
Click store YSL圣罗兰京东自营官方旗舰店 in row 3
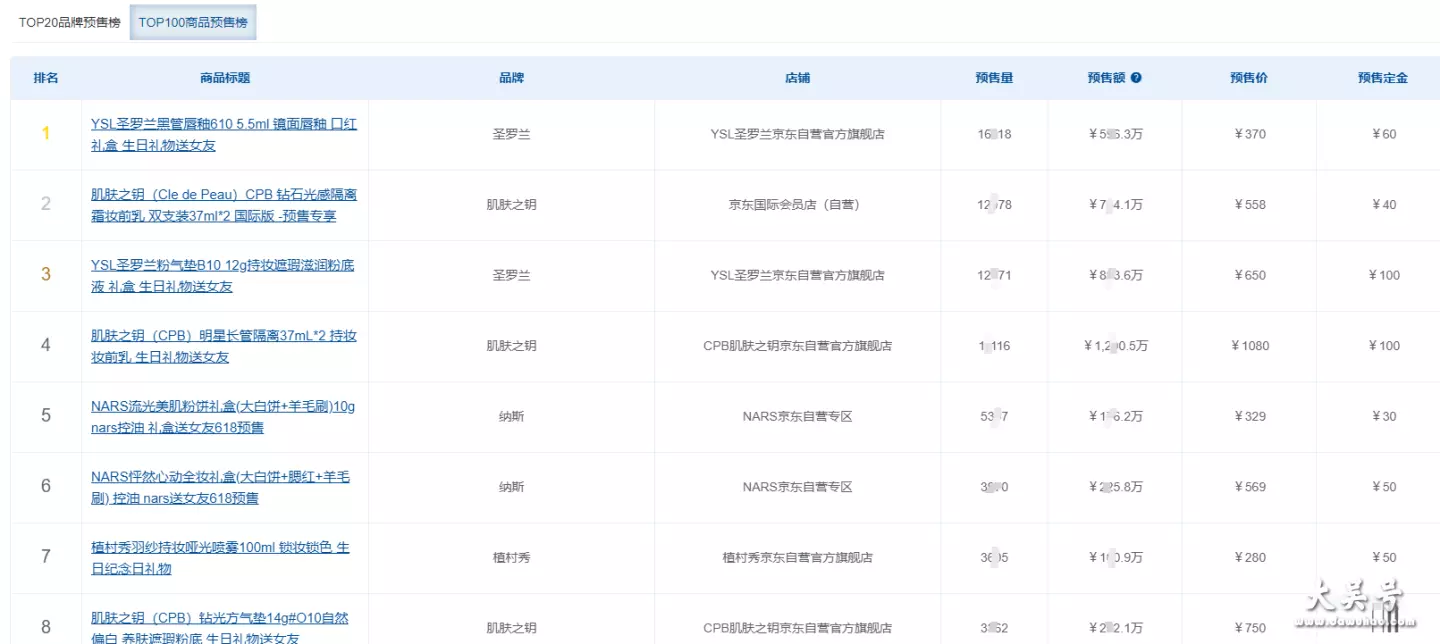point(797,276)
